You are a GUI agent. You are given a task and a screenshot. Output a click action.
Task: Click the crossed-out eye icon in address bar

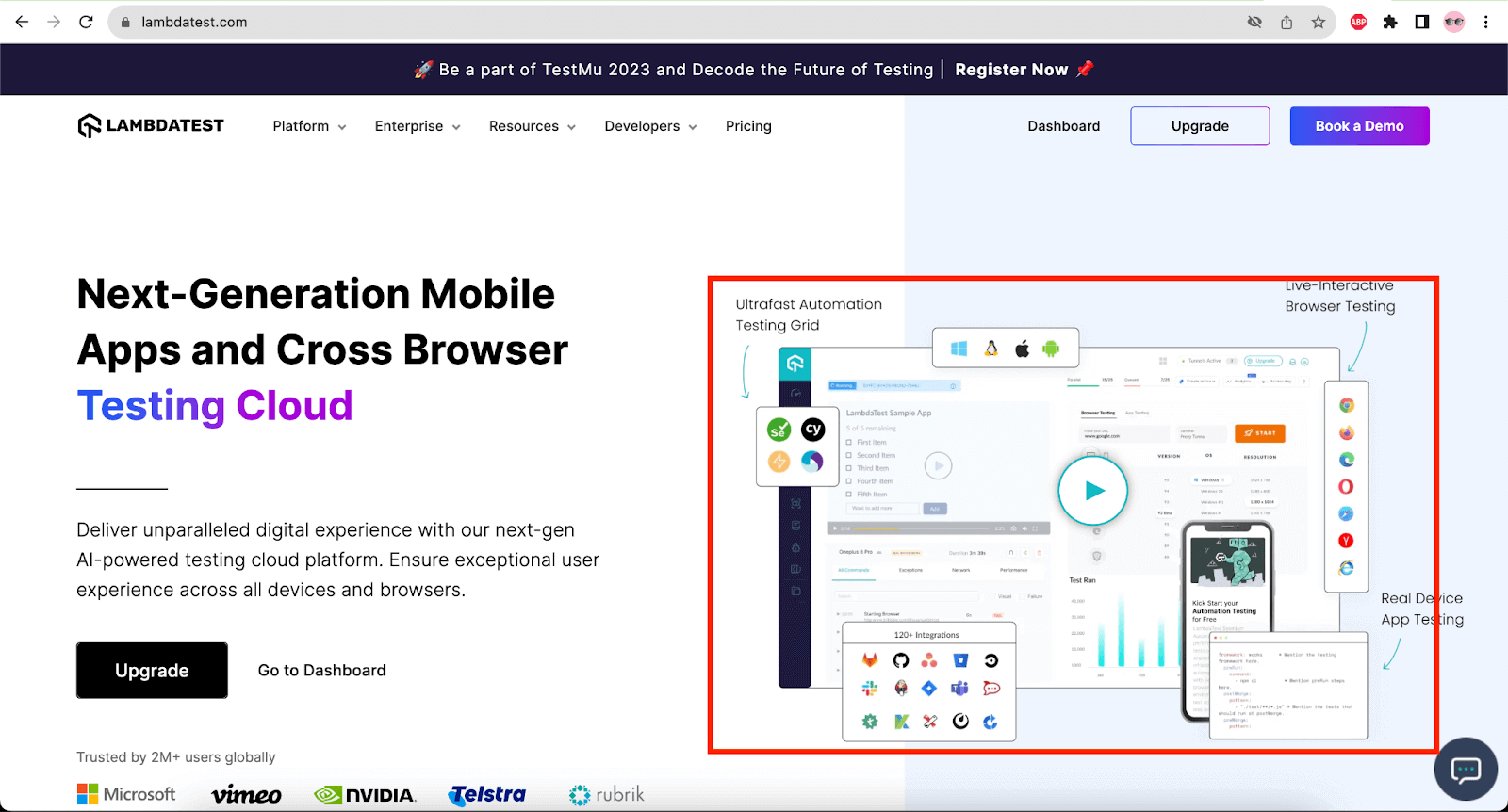click(x=1254, y=22)
